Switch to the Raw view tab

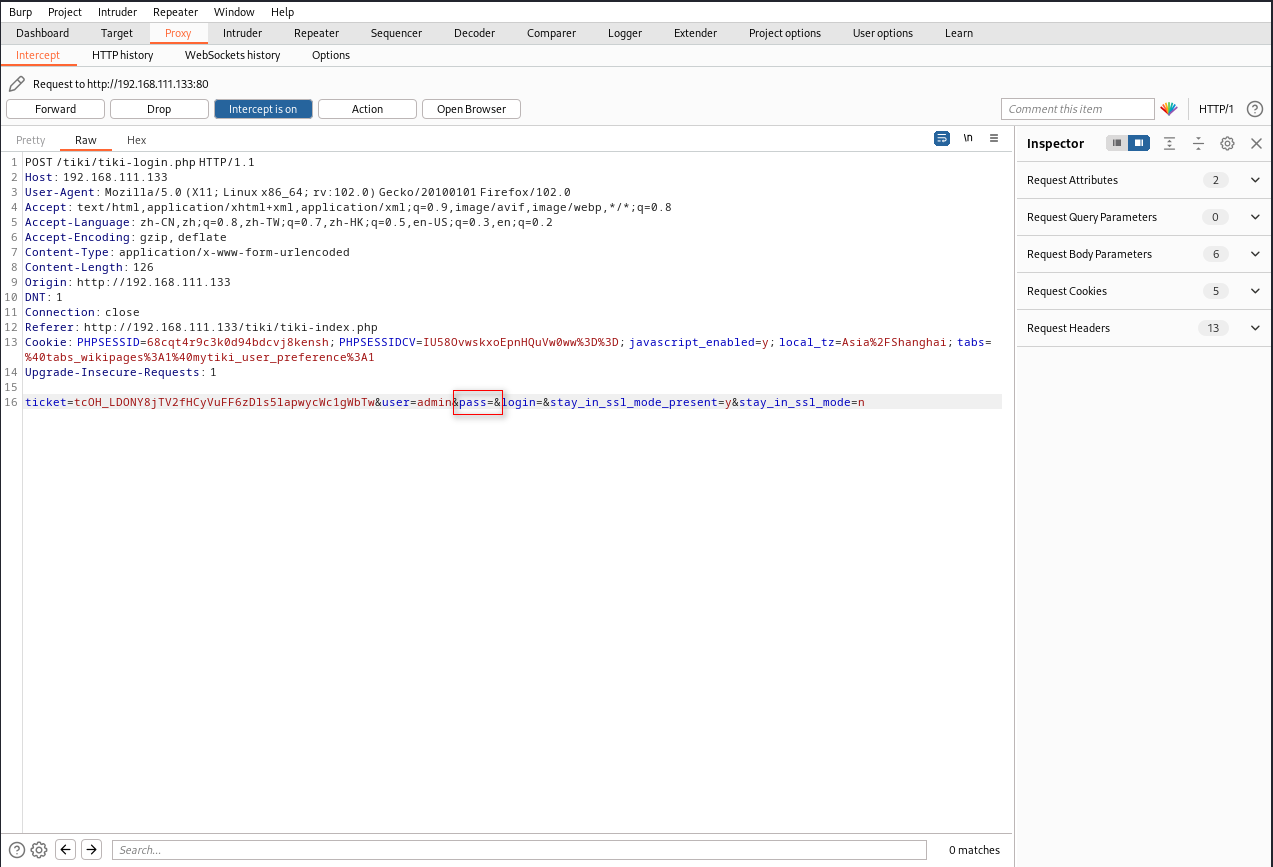click(x=86, y=140)
